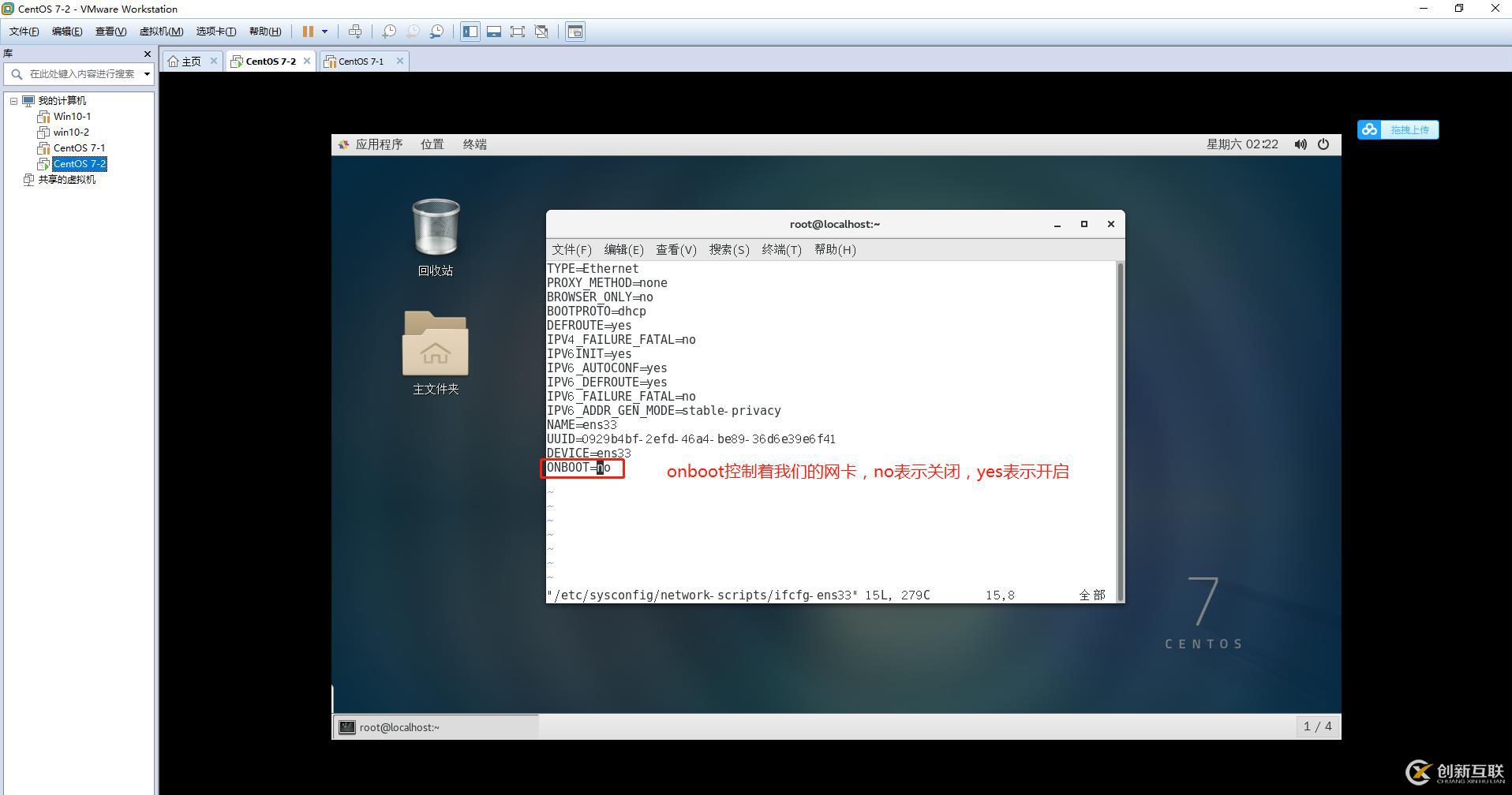Open the power options dropdown arrow

pos(324,32)
